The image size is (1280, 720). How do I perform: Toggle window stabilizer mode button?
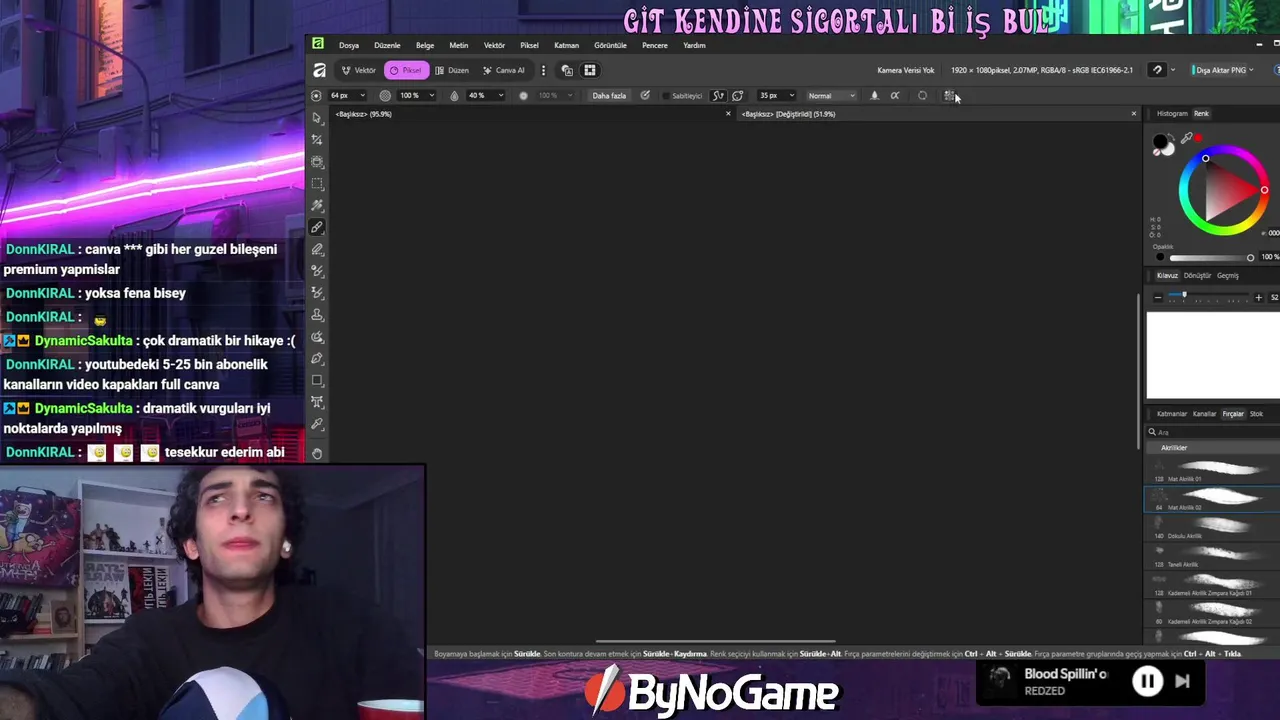(x=738, y=96)
